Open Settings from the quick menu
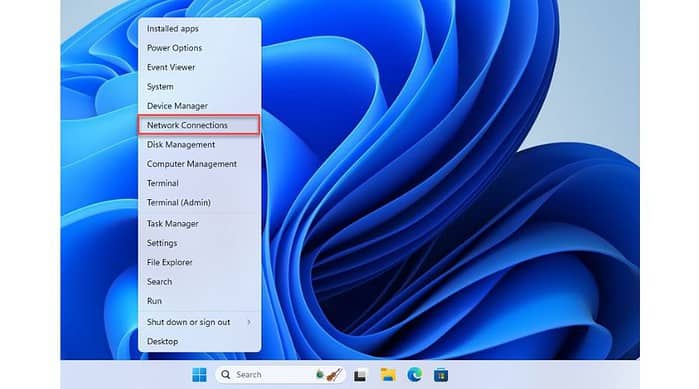699x389 pixels. pyautogui.click(x=199, y=243)
